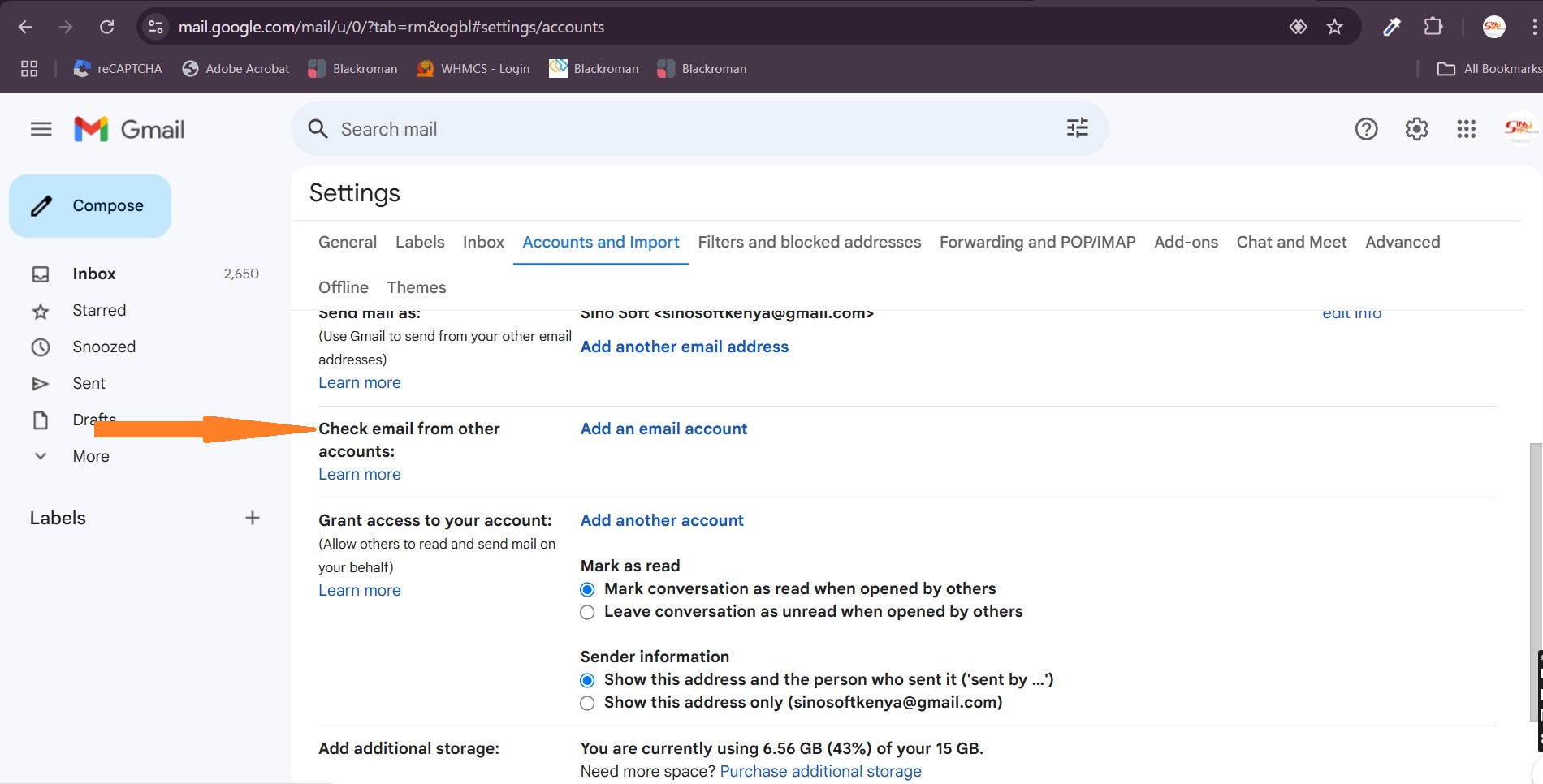Click Add an email account link
Screen dimensions: 1543x784
click(663, 429)
